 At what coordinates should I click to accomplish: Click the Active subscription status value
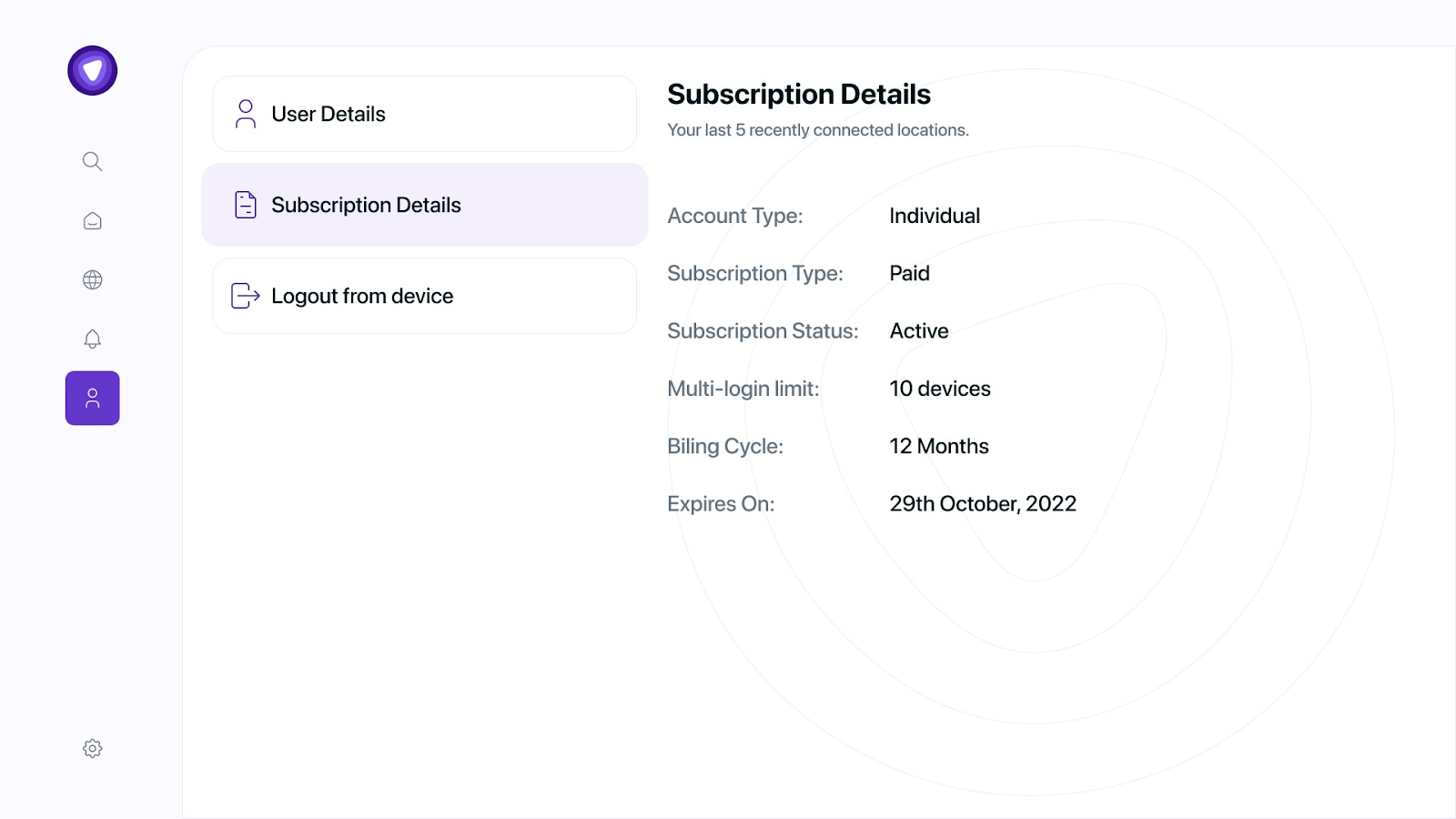pyautogui.click(x=919, y=330)
